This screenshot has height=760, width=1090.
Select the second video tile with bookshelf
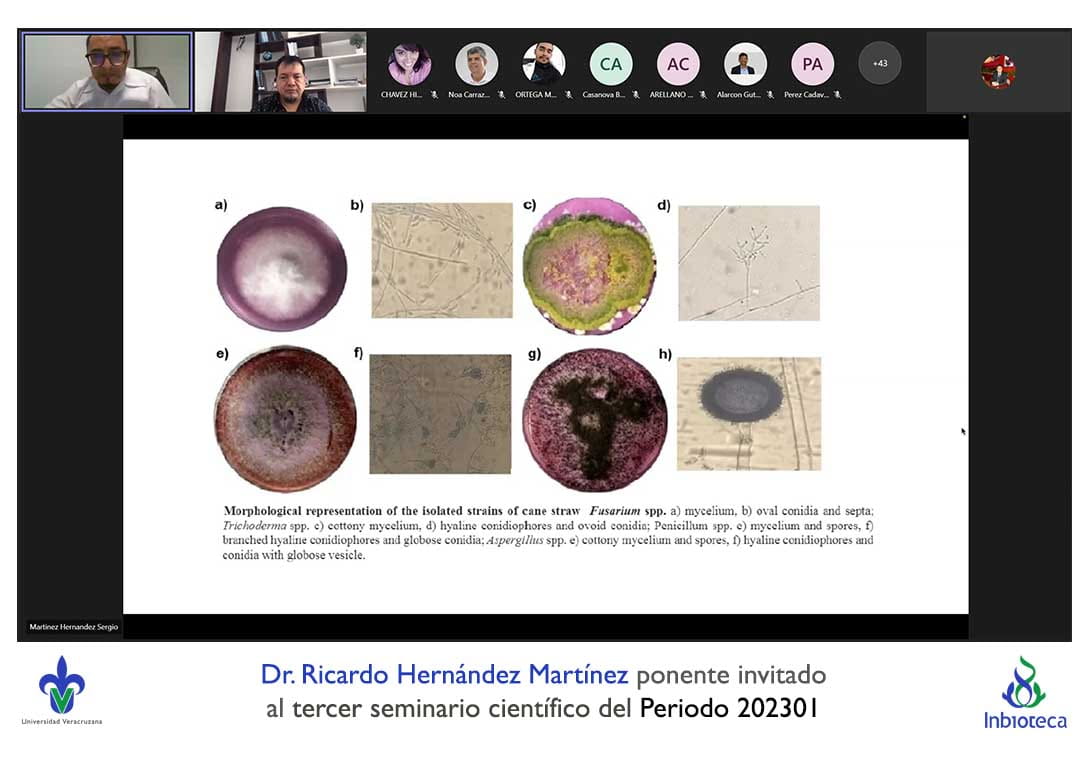pos(281,72)
